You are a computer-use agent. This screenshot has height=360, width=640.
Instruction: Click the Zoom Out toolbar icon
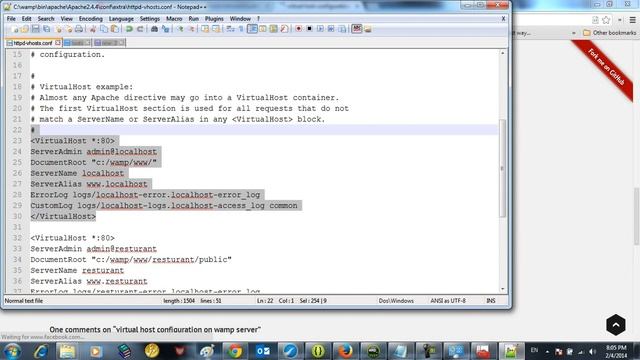click(191, 29)
